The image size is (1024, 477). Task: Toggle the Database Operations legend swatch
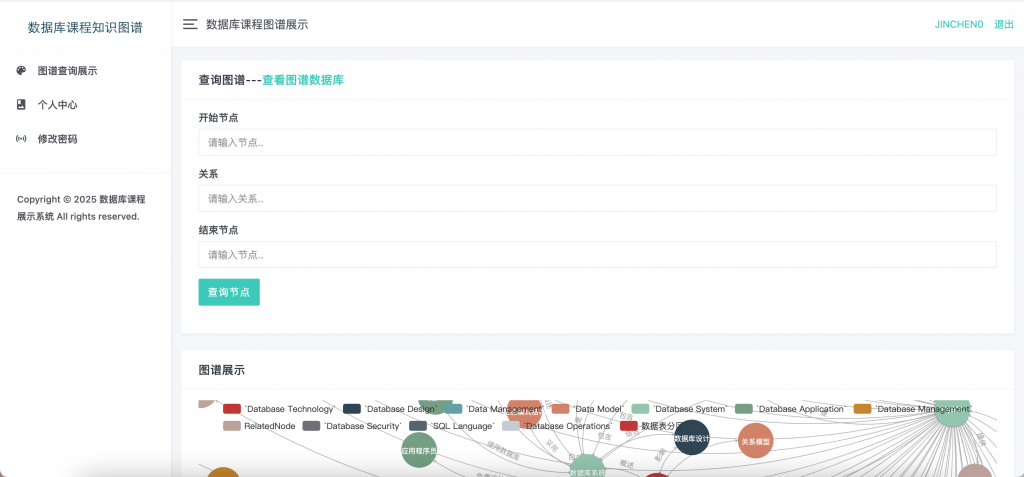[511, 426]
